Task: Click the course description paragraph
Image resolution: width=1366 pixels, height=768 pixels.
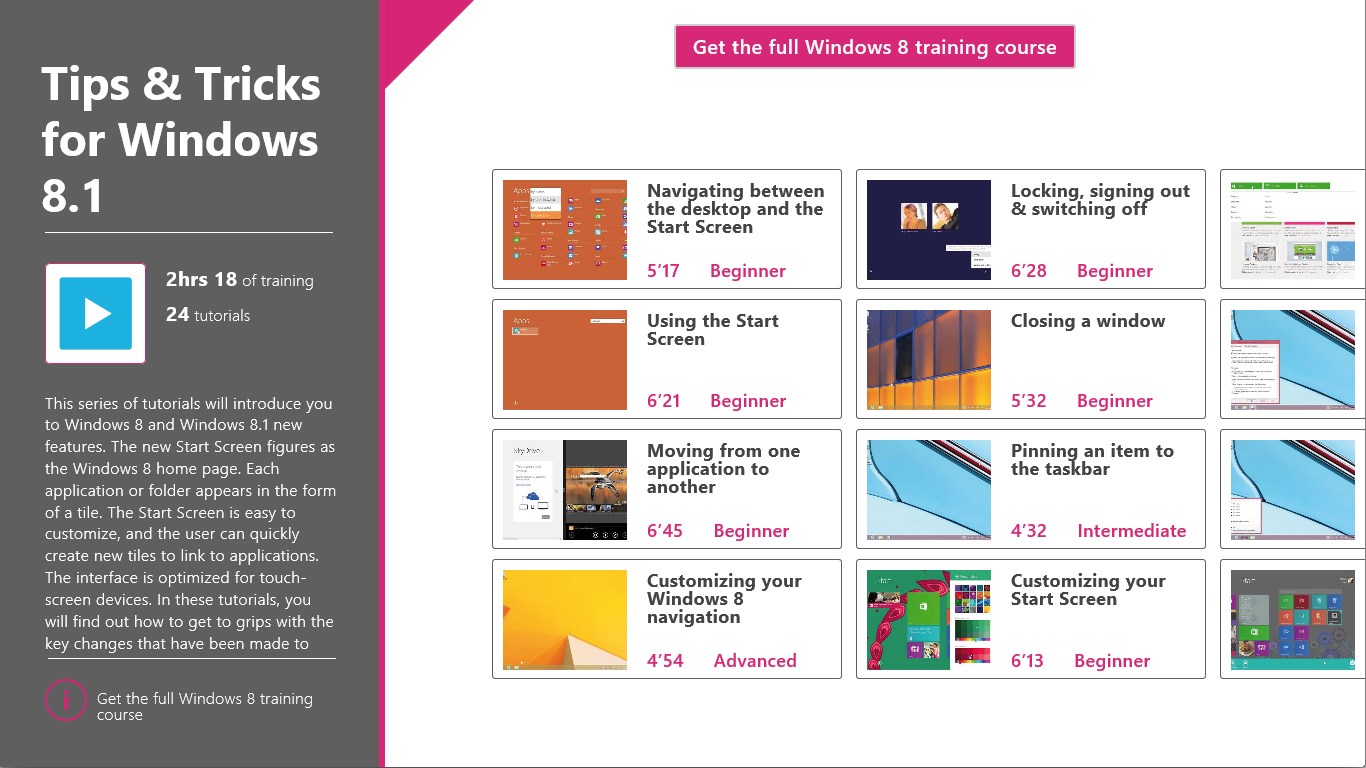Action: click(x=190, y=523)
